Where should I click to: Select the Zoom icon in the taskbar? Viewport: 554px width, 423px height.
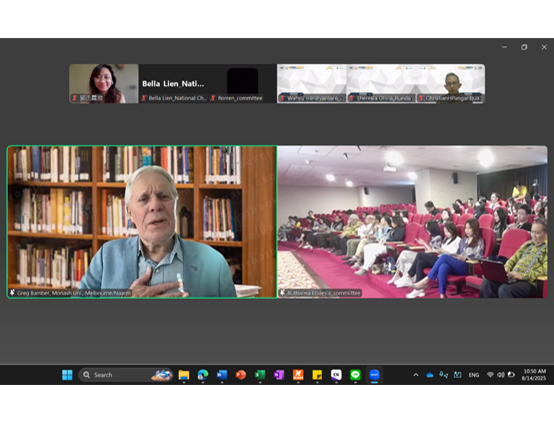[x=374, y=375]
